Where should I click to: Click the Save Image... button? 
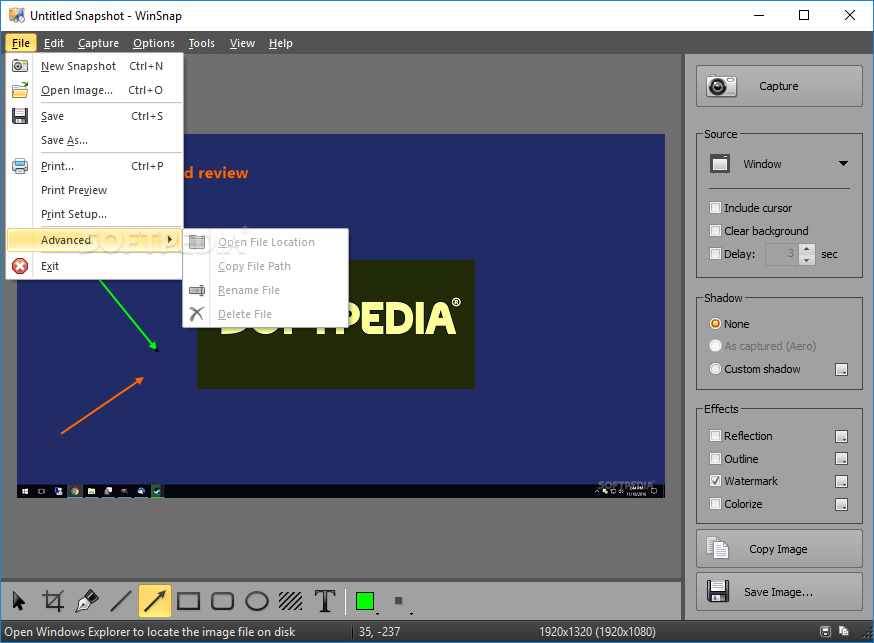click(779, 592)
